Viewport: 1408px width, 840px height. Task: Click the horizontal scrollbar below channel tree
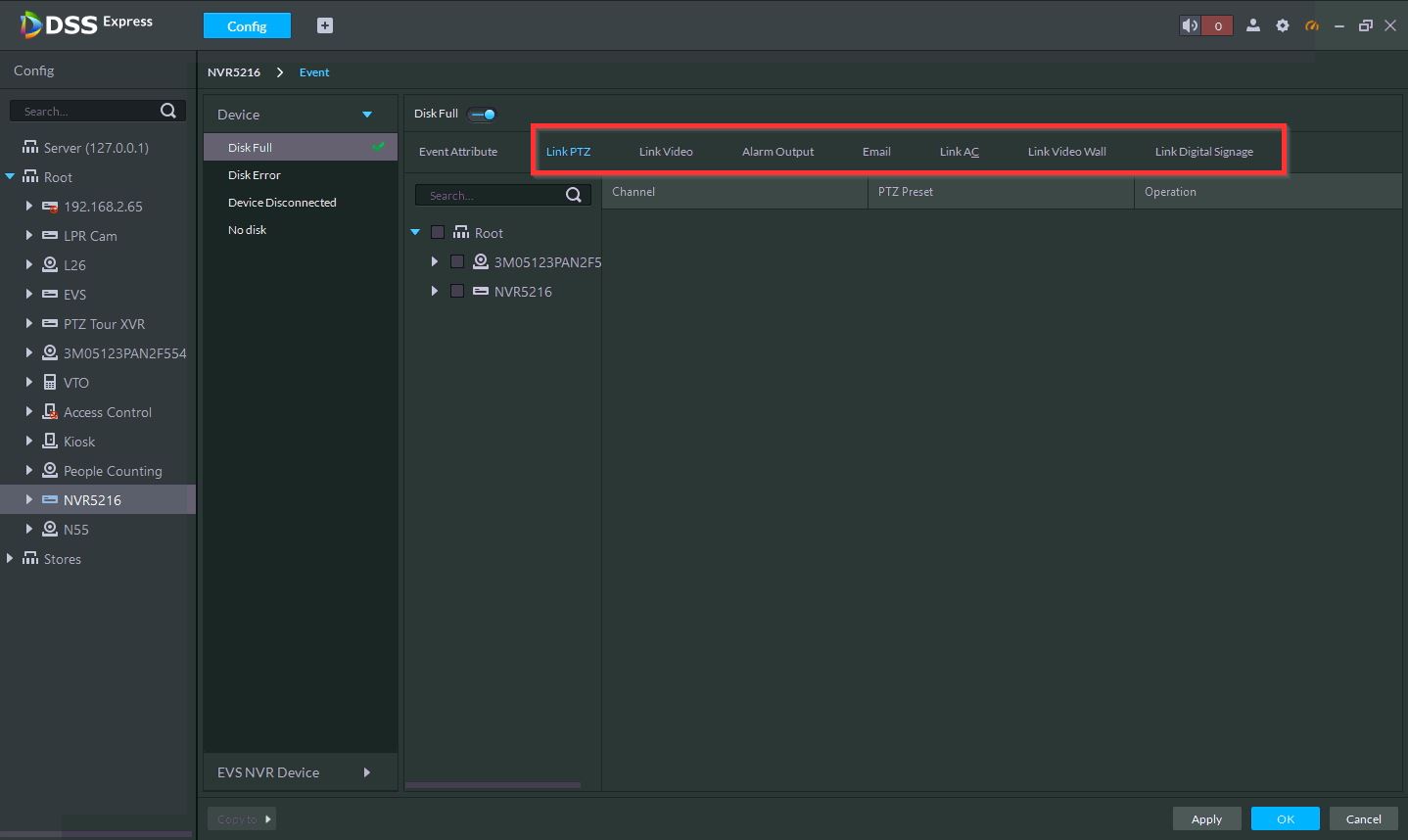click(x=493, y=785)
